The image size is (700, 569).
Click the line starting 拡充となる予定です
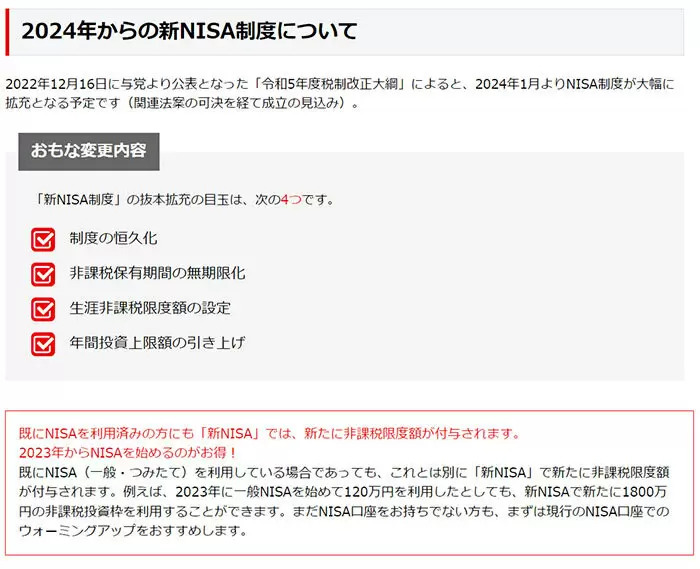(182, 103)
